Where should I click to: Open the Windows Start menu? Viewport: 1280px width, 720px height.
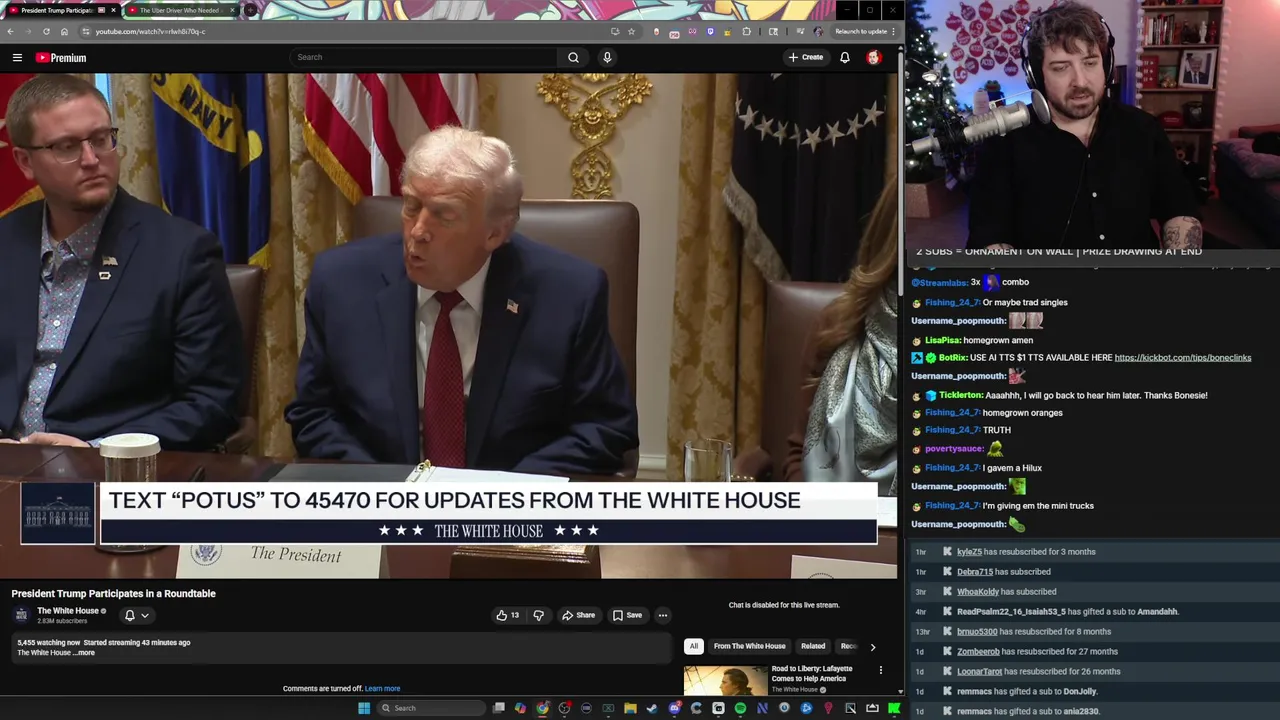[x=364, y=708]
